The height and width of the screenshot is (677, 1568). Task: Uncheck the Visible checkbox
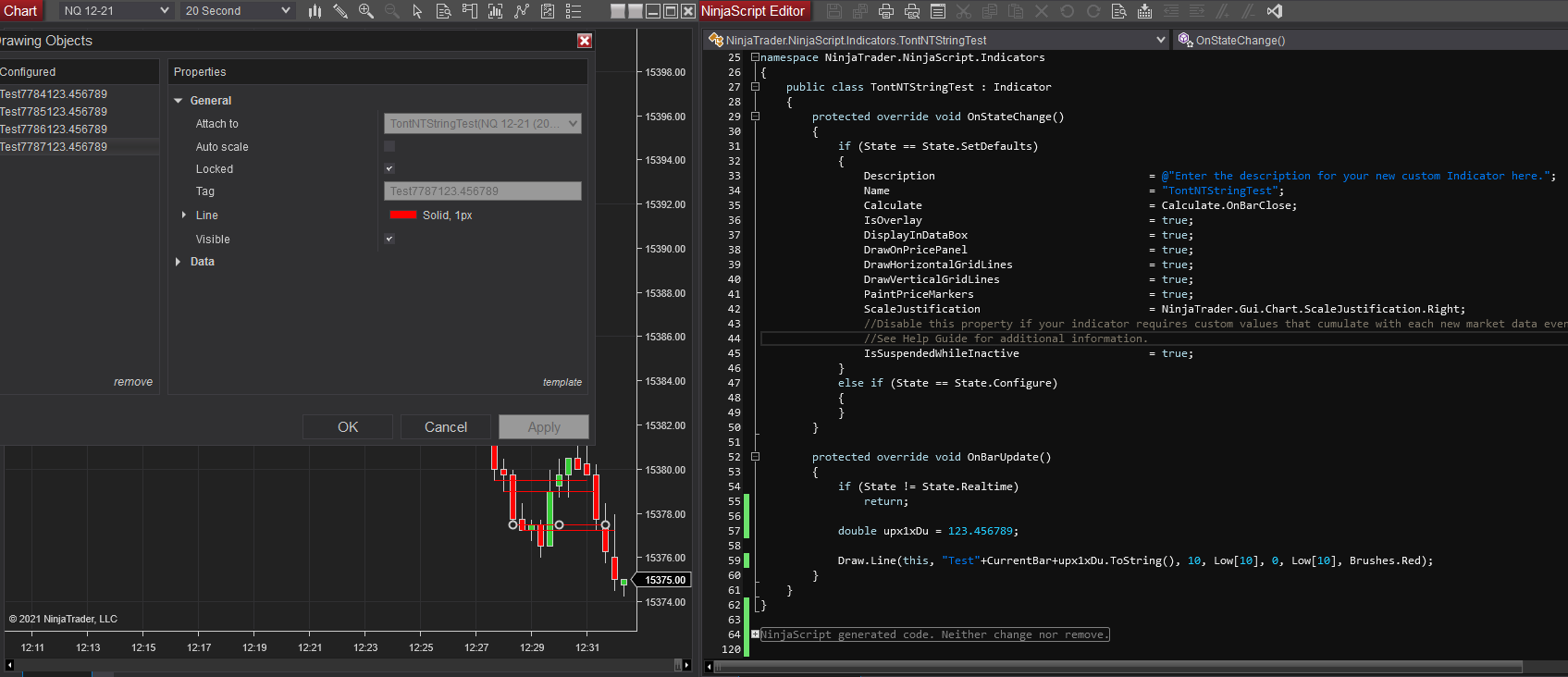[389, 240]
